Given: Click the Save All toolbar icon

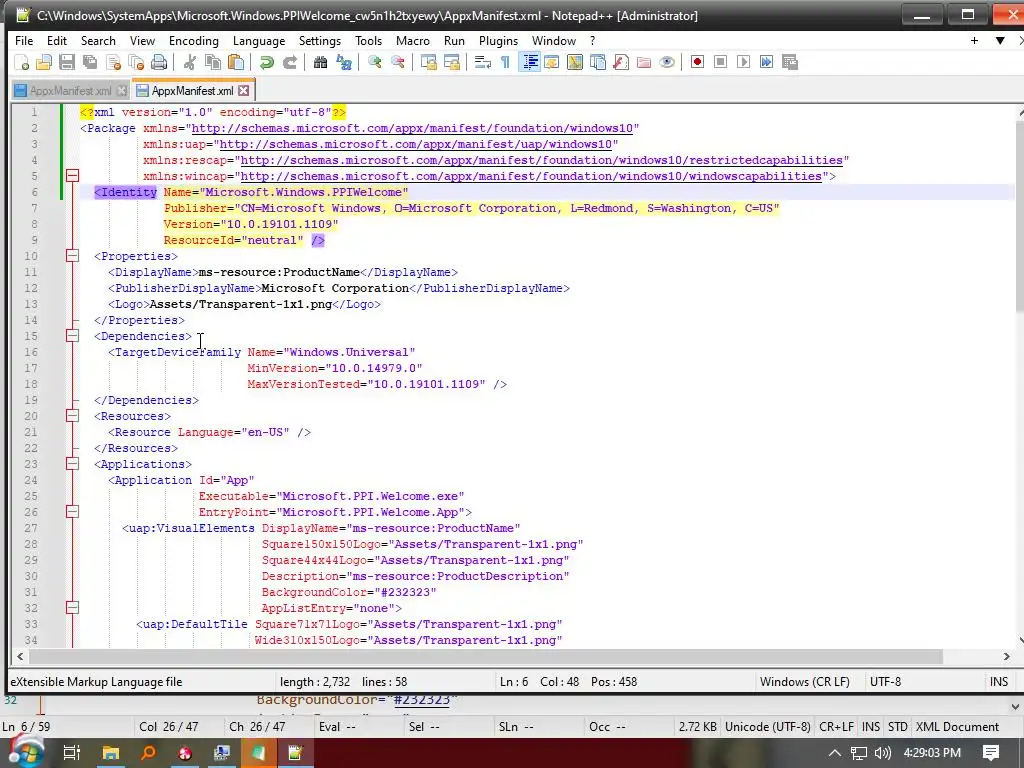Looking at the screenshot, I should pos(90,63).
